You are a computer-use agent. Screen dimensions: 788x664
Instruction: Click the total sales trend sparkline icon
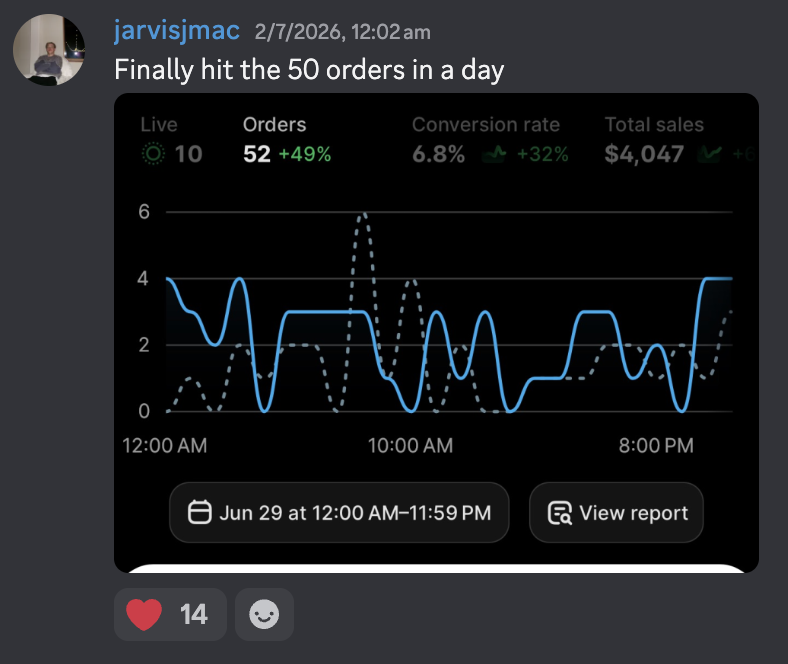710,154
